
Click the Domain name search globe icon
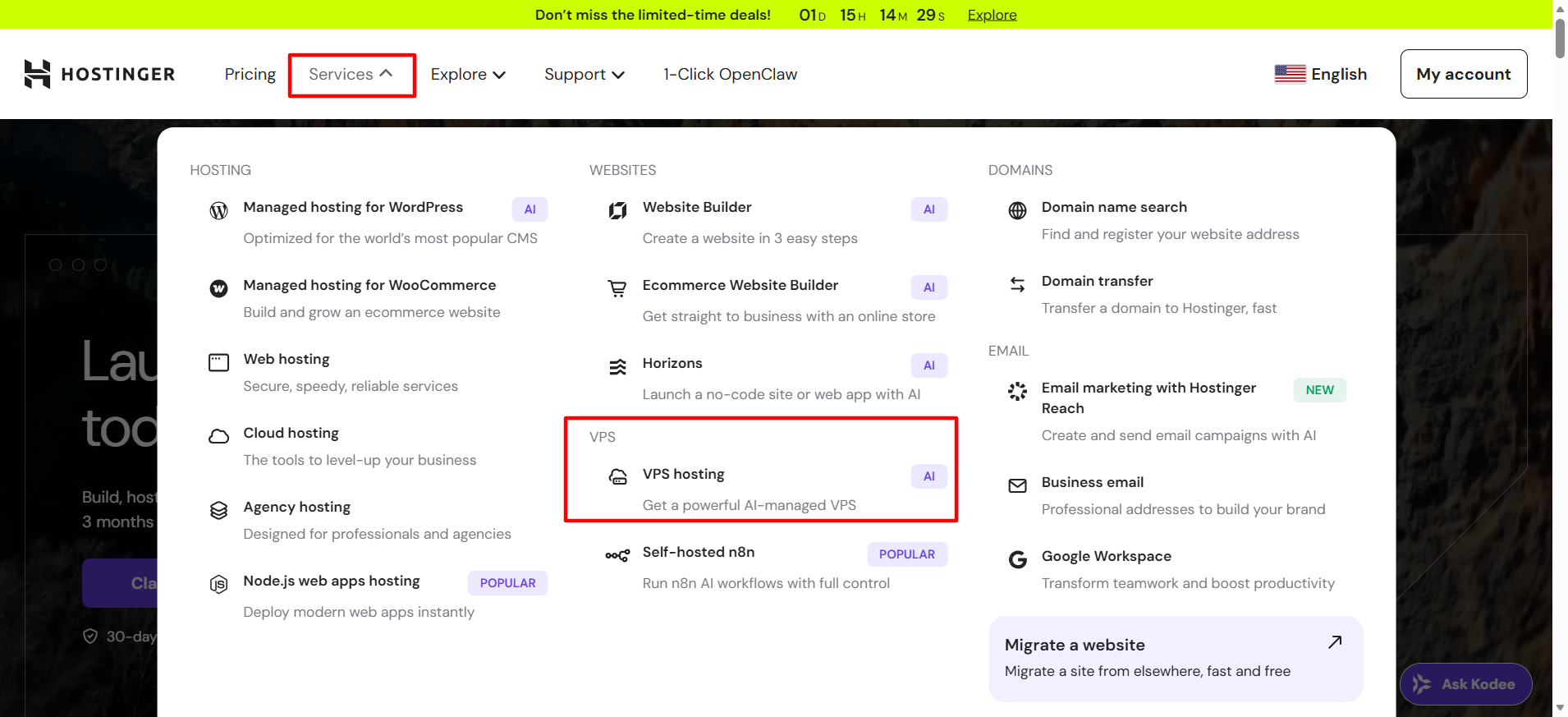click(1017, 210)
